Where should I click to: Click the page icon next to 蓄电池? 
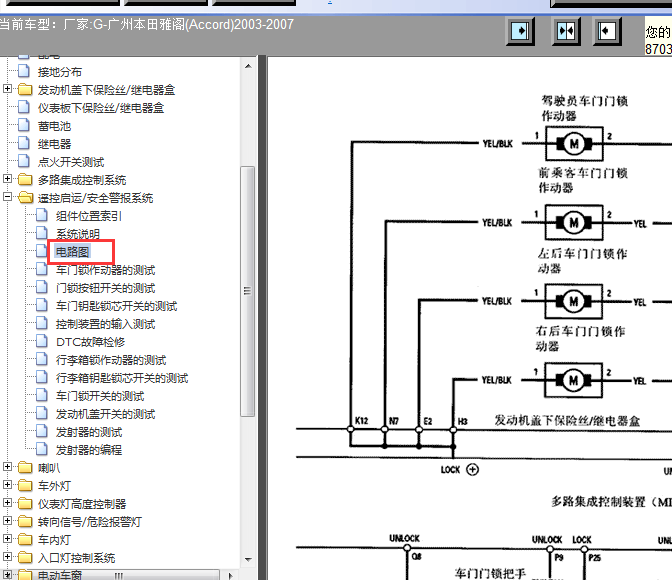tap(25, 126)
